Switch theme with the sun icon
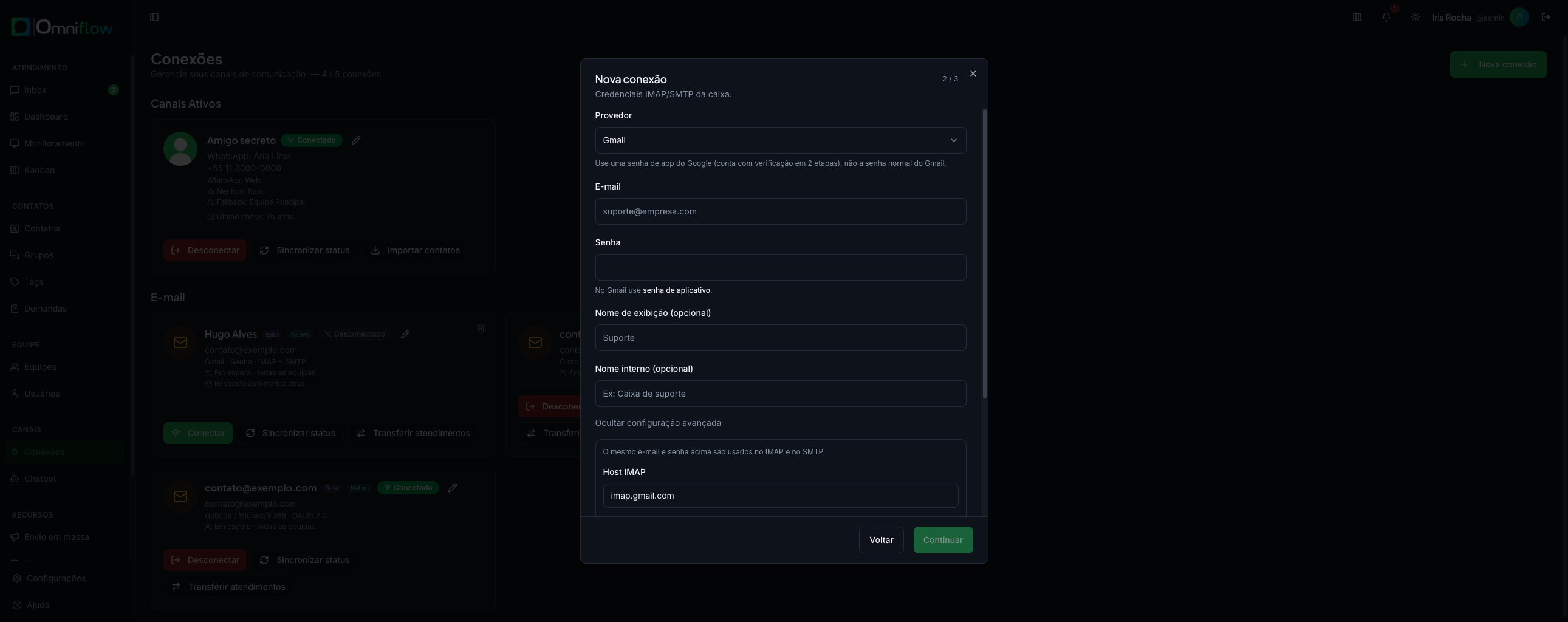This screenshot has width=1568, height=622. click(1416, 17)
